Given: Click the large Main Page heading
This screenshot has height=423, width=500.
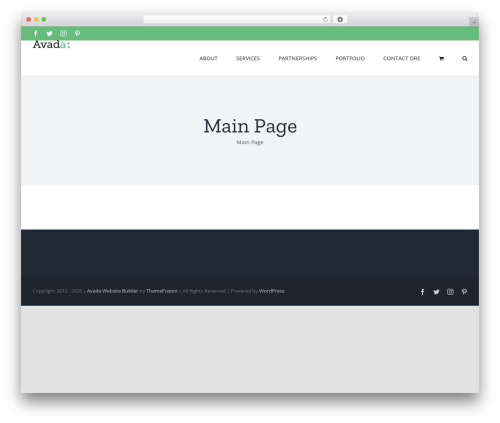Looking at the screenshot, I should click(250, 126).
